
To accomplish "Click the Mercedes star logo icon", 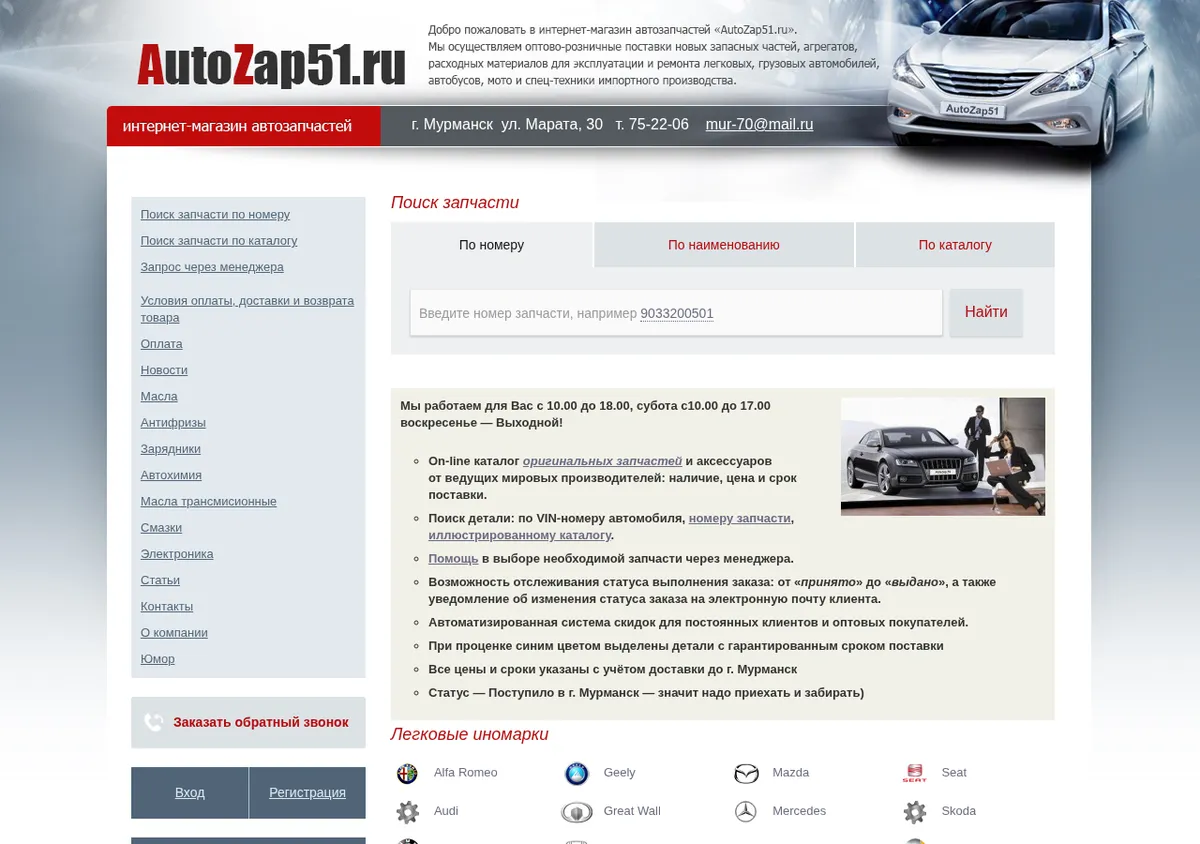I will tap(746, 812).
